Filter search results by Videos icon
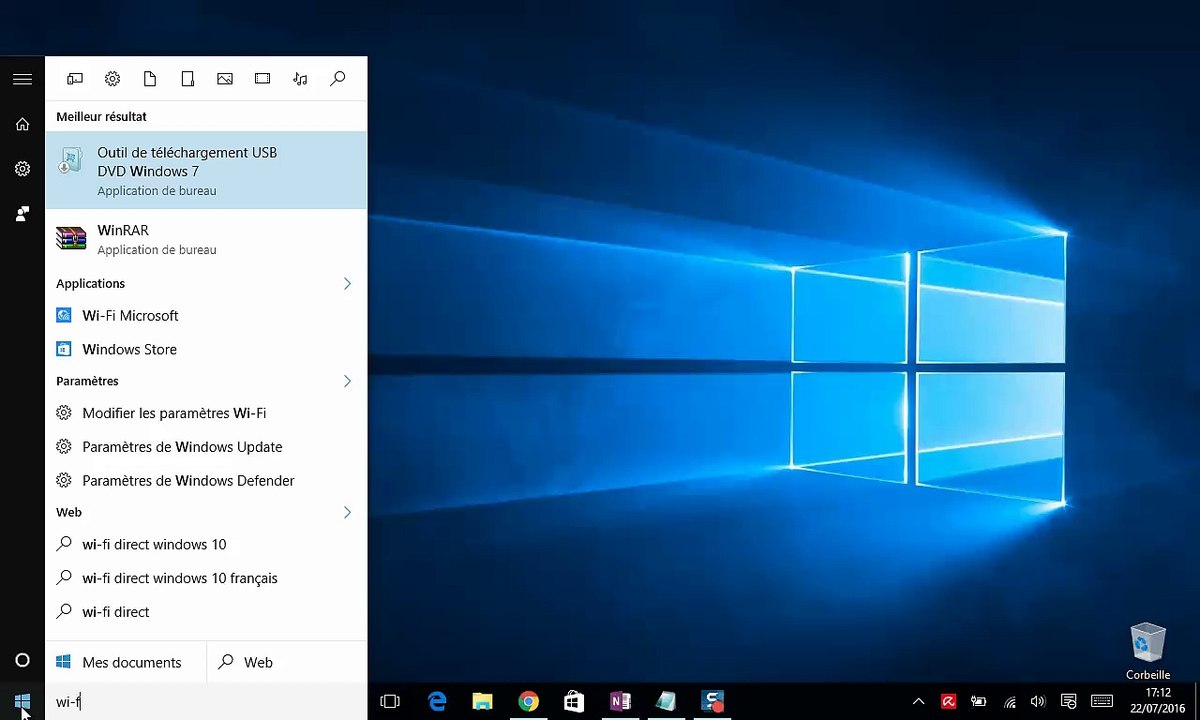The height and width of the screenshot is (720, 1200). click(x=262, y=79)
